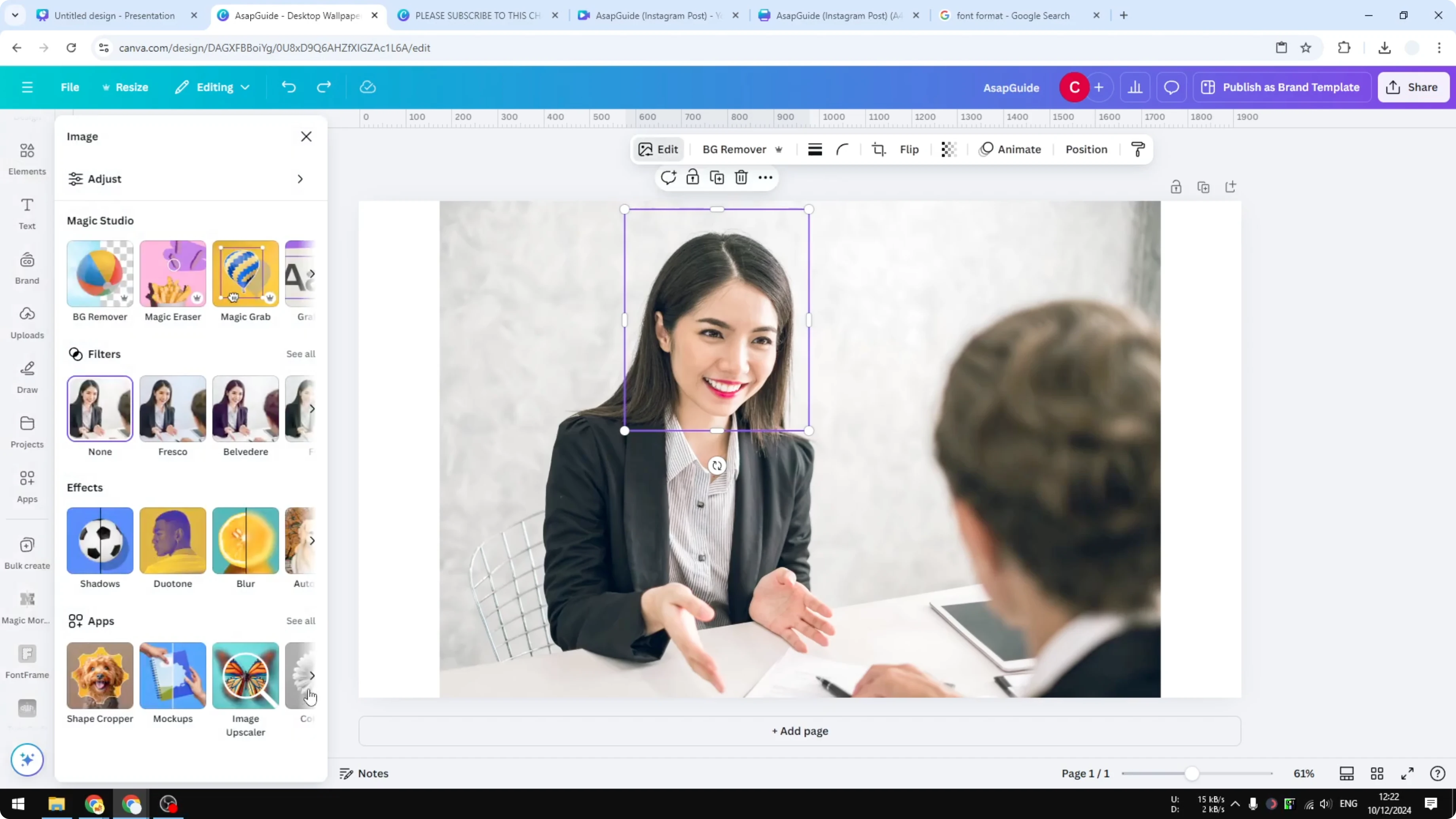Screen dimensions: 1456x819
Task: Open the transparency control
Action: point(948,149)
